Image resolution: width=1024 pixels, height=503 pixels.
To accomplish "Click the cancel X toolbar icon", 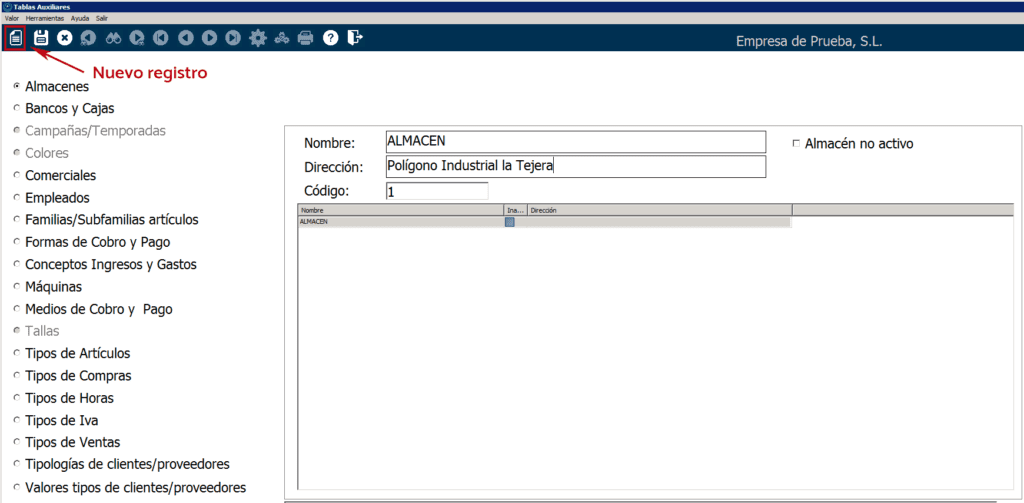I will point(65,38).
